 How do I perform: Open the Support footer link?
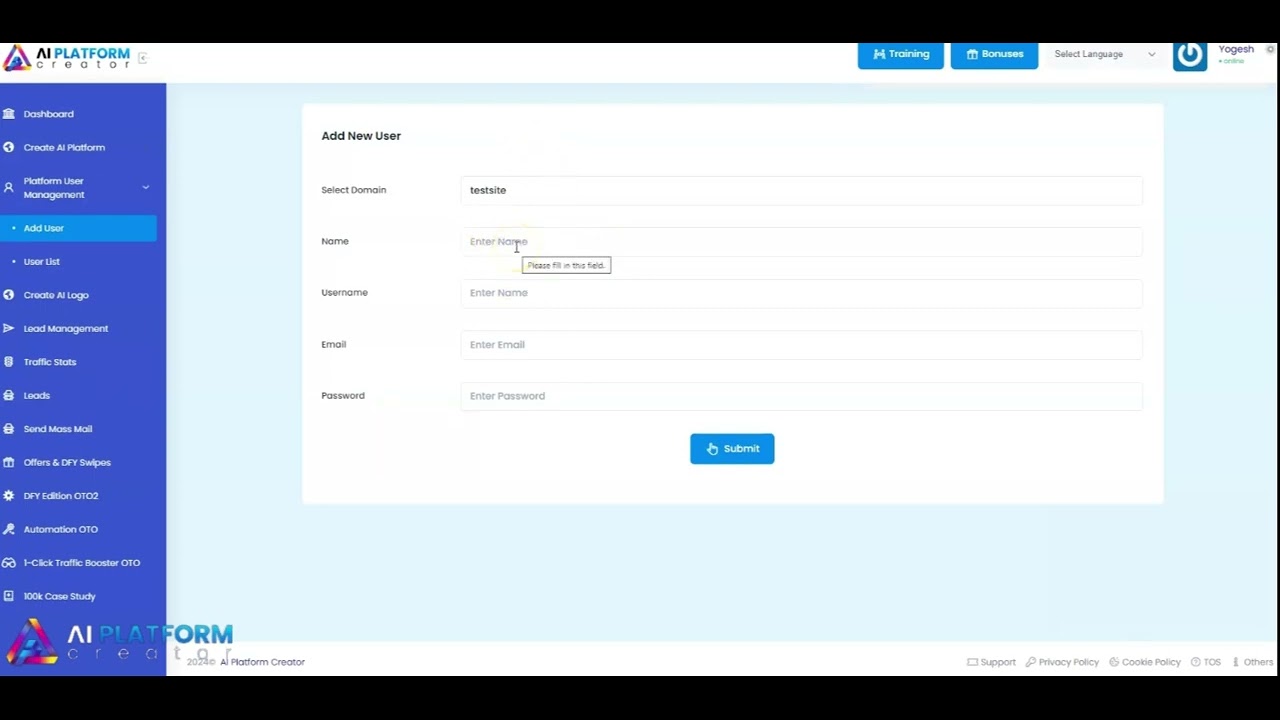click(991, 662)
